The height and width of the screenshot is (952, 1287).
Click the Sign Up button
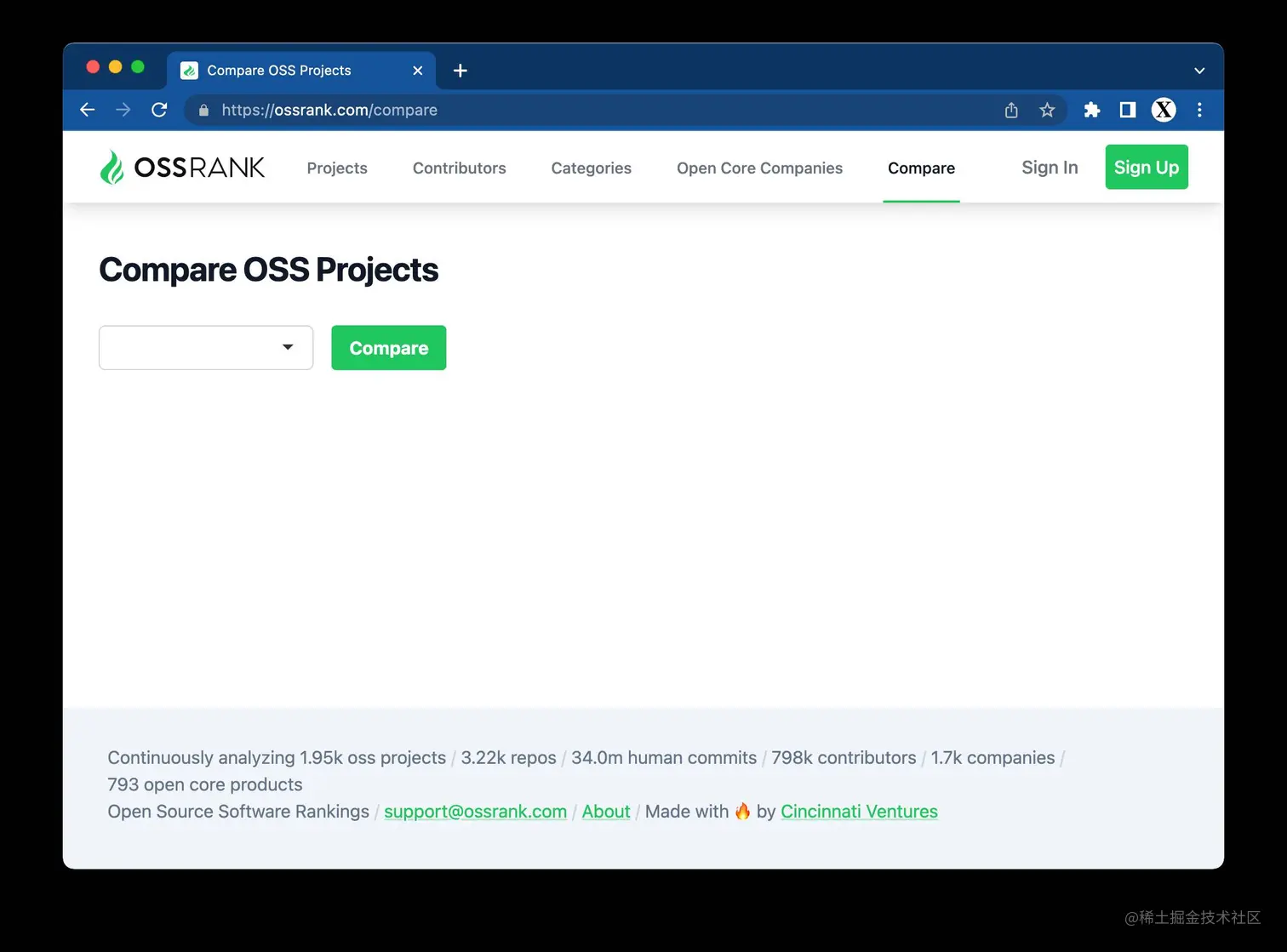point(1146,167)
